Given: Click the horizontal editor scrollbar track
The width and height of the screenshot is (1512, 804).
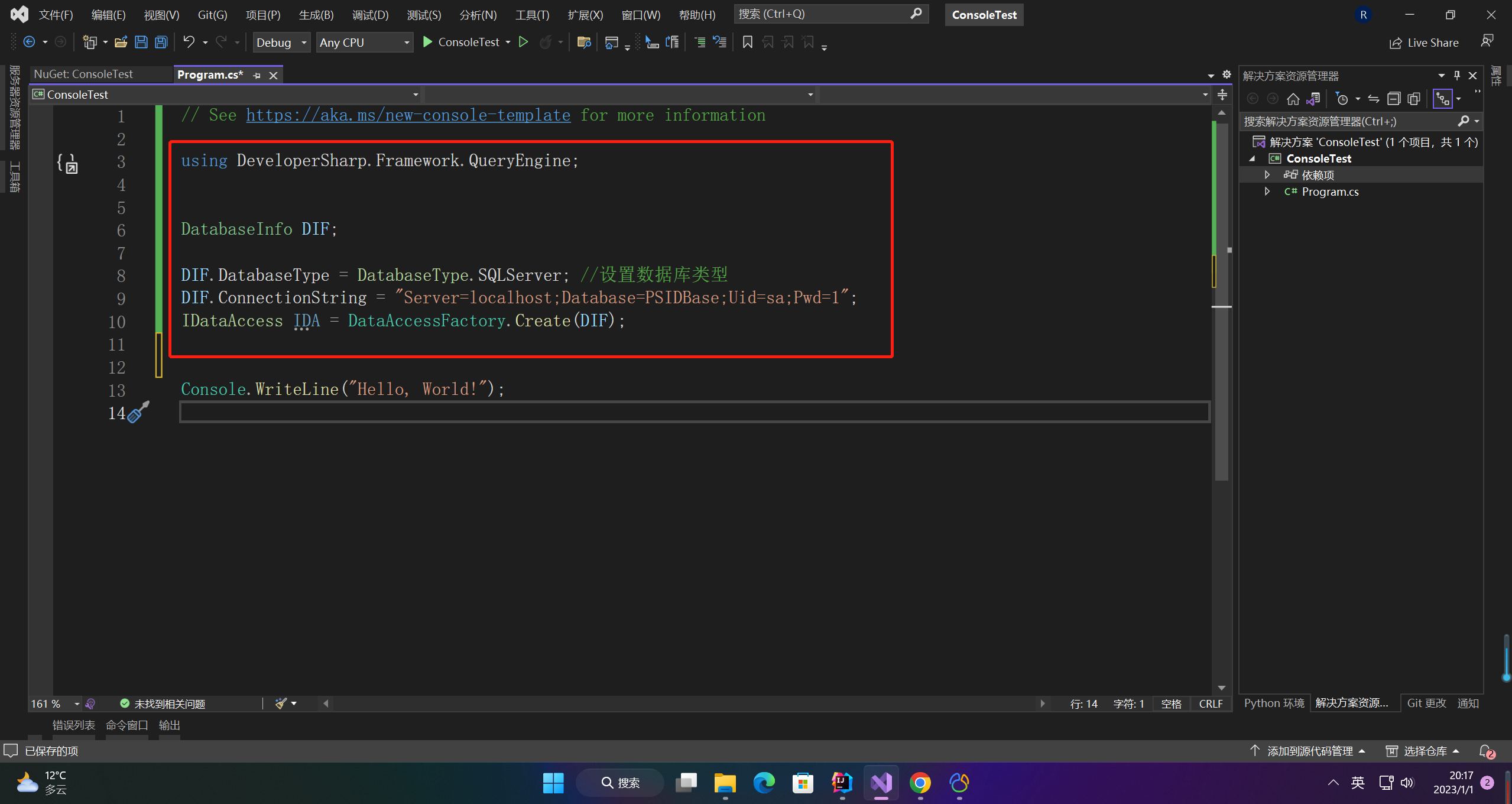Looking at the screenshot, I should tap(683, 703).
